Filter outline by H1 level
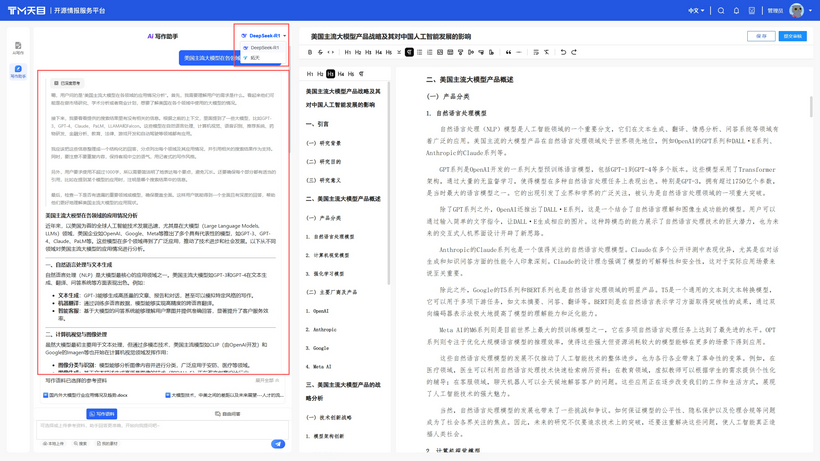Screen dimensions: 820x461 [310, 74]
